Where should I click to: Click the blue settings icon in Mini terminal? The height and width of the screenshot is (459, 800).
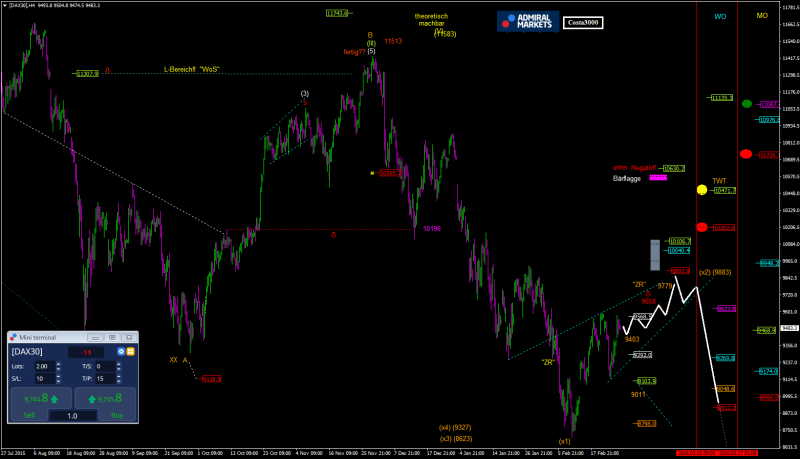click(x=121, y=352)
